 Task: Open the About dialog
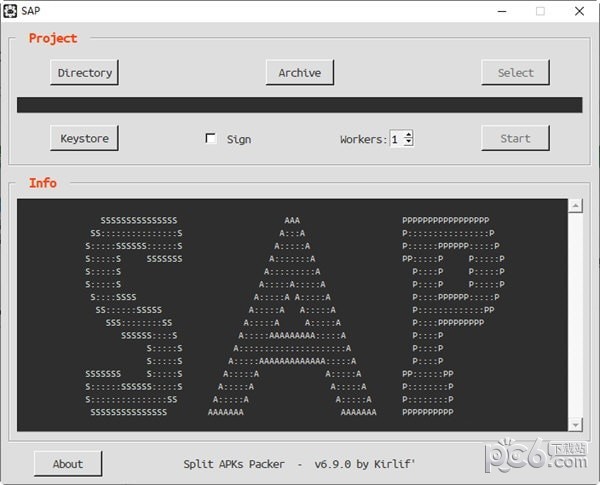[x=68, y=464]
